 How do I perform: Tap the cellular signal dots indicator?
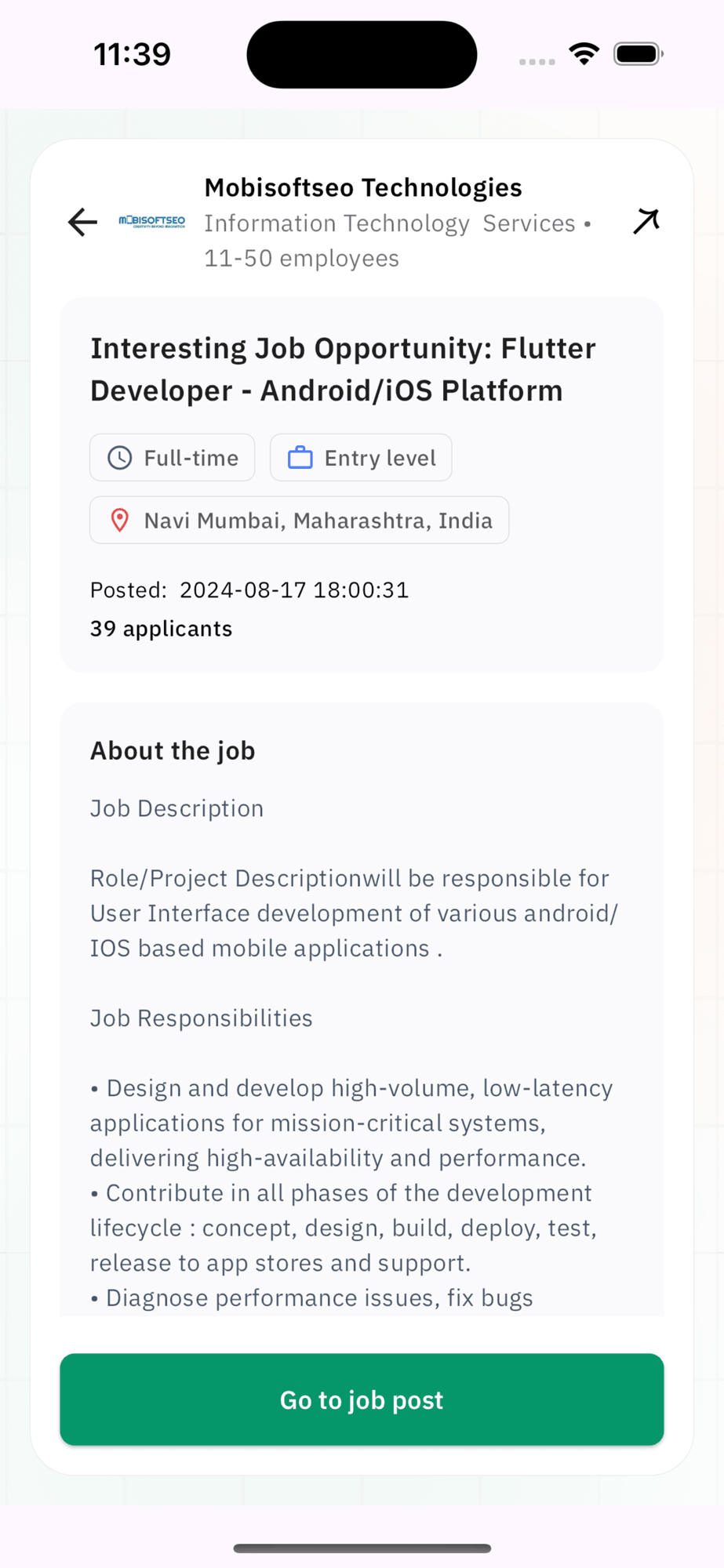tap(537, 61)
